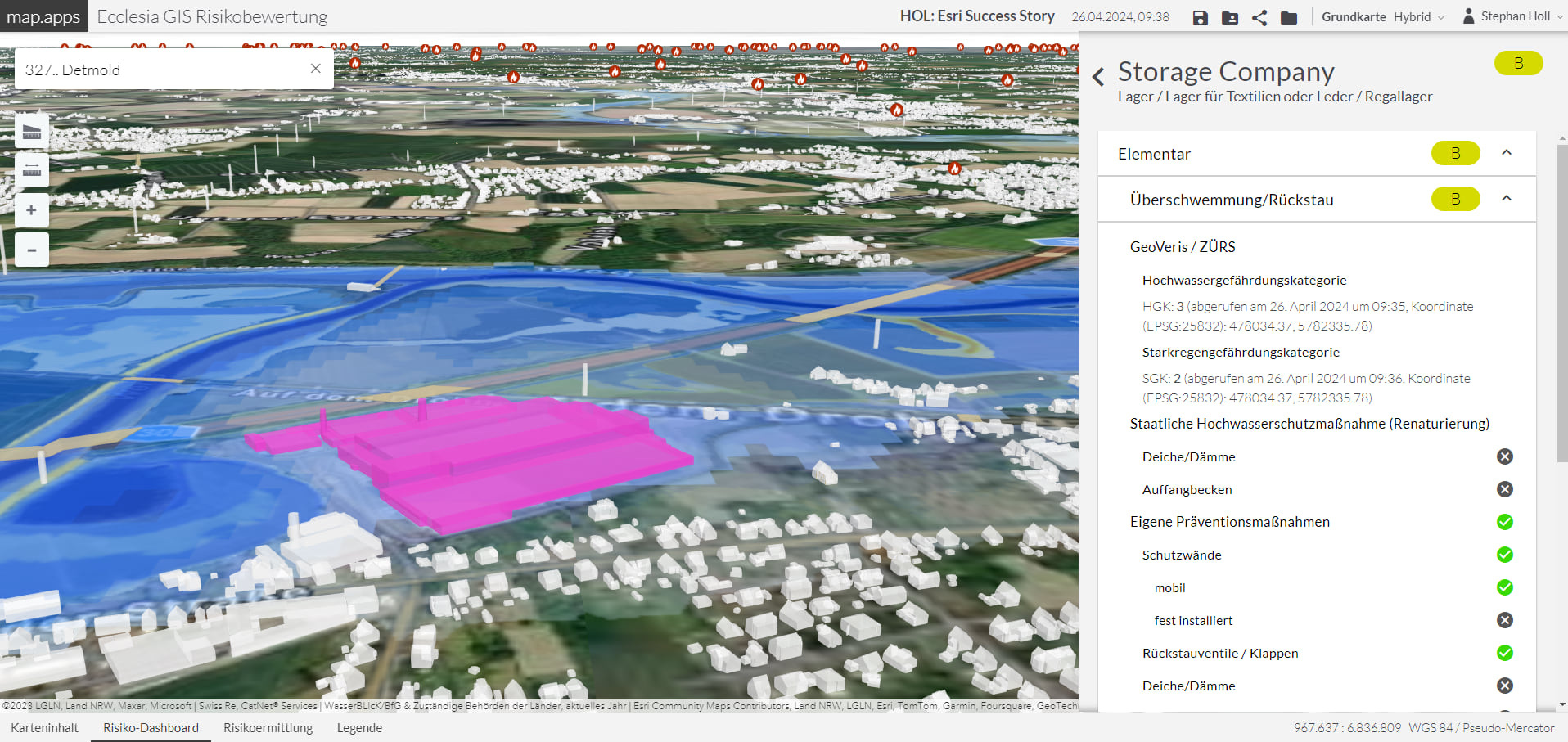Viewport: 1568px width, 742px height.
Task: Open the Stephan Holl user menu
Action: pos(1511,16)
